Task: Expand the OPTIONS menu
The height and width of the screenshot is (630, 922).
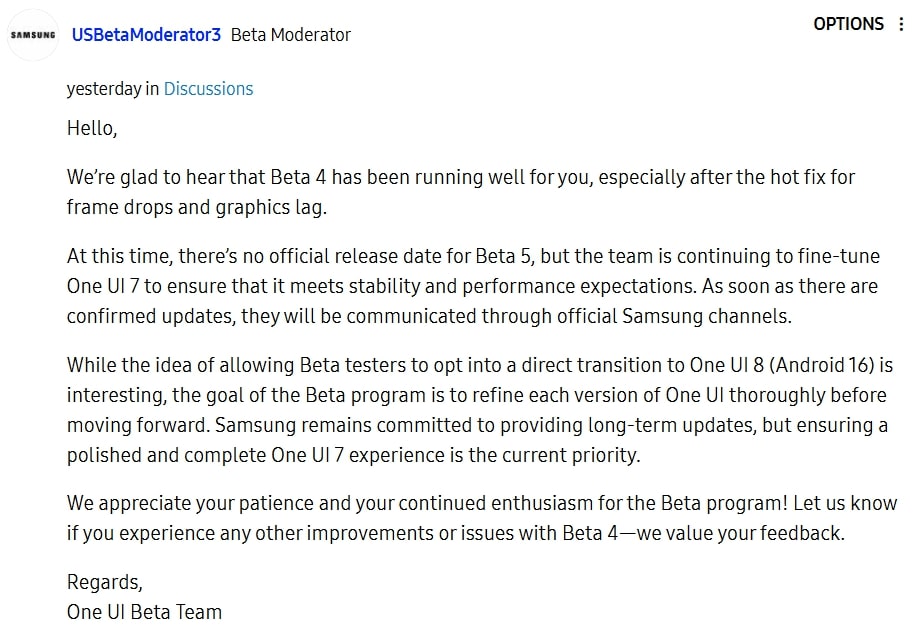Action: (848, 24)
